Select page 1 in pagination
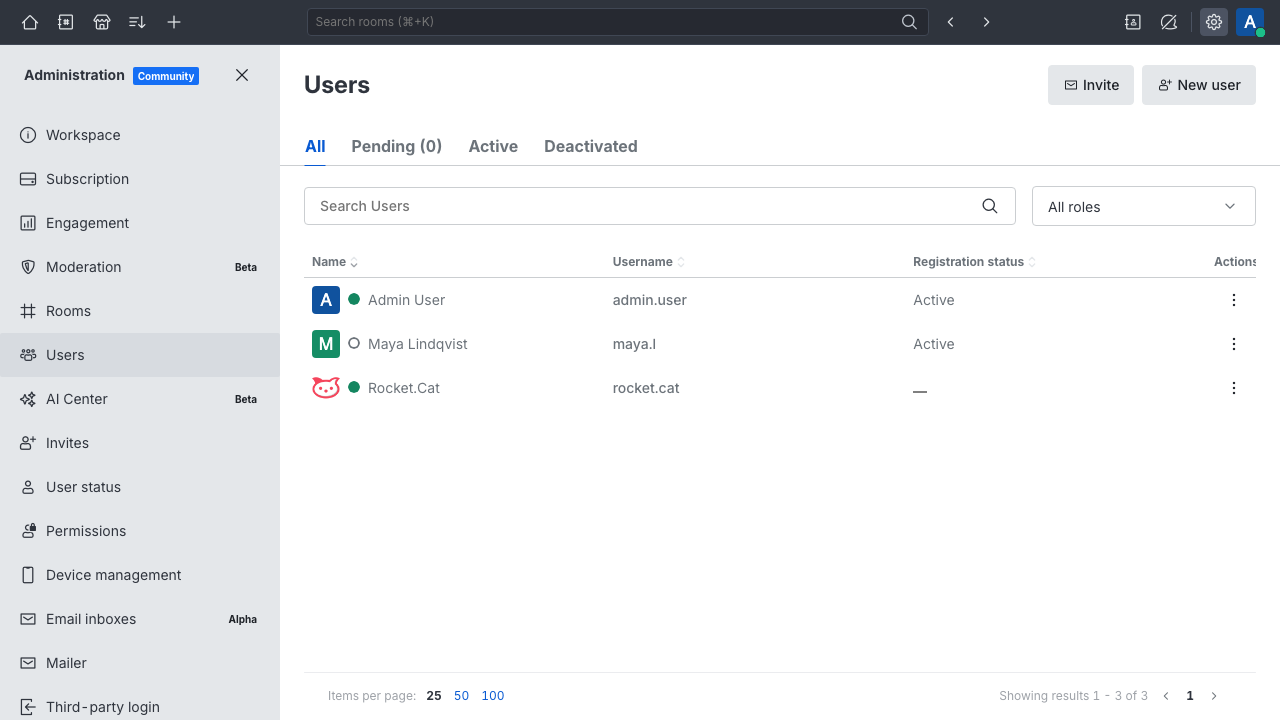 tap(1190, 696)
